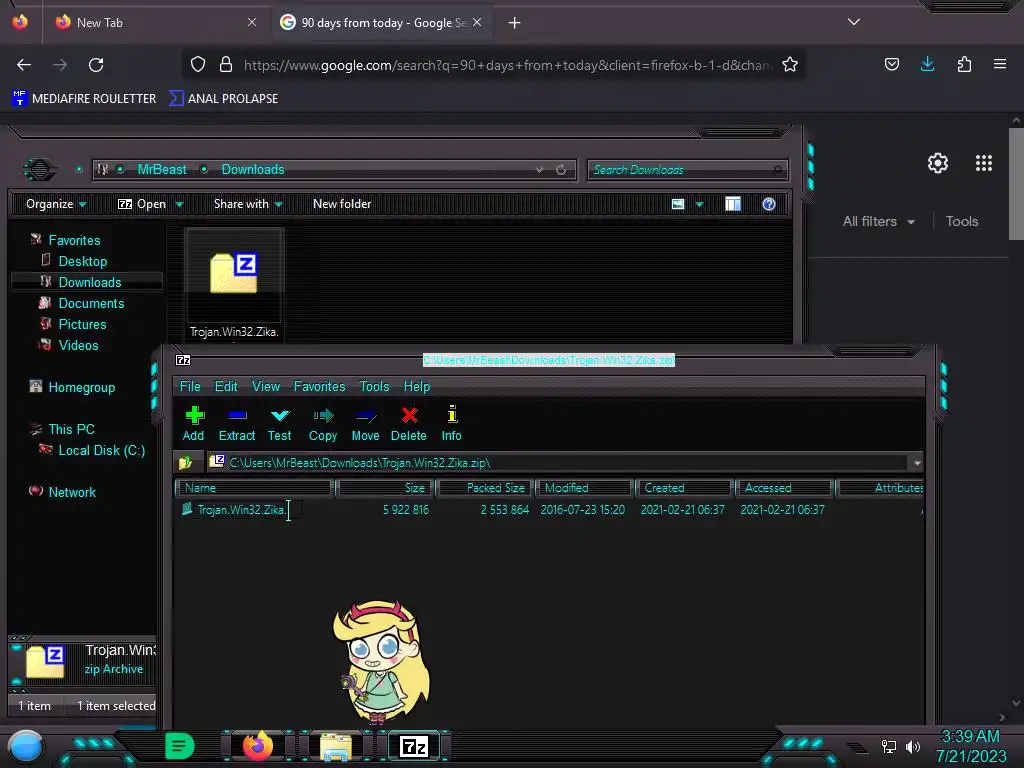This screenshot has width=1024, height=768.
Task: Open the File menu in 7-Zip
Action: click(x=190, y=387)
